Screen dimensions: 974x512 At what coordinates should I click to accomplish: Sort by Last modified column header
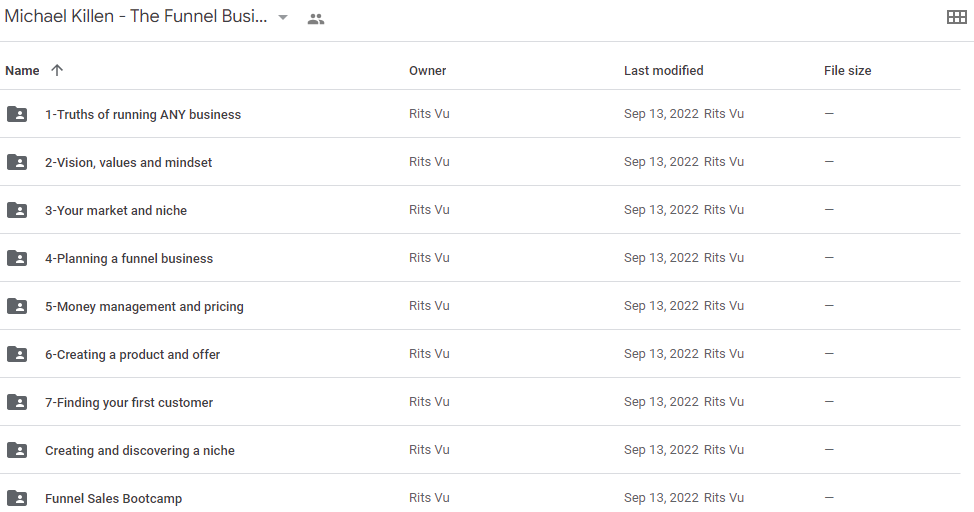click(x=663, y=71)
